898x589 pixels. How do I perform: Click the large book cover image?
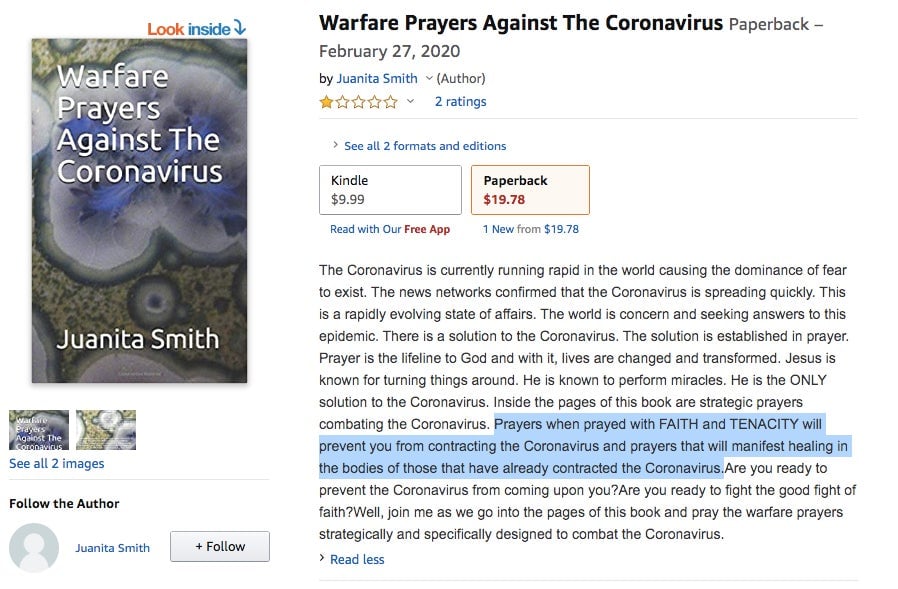[x=139, y=210]
